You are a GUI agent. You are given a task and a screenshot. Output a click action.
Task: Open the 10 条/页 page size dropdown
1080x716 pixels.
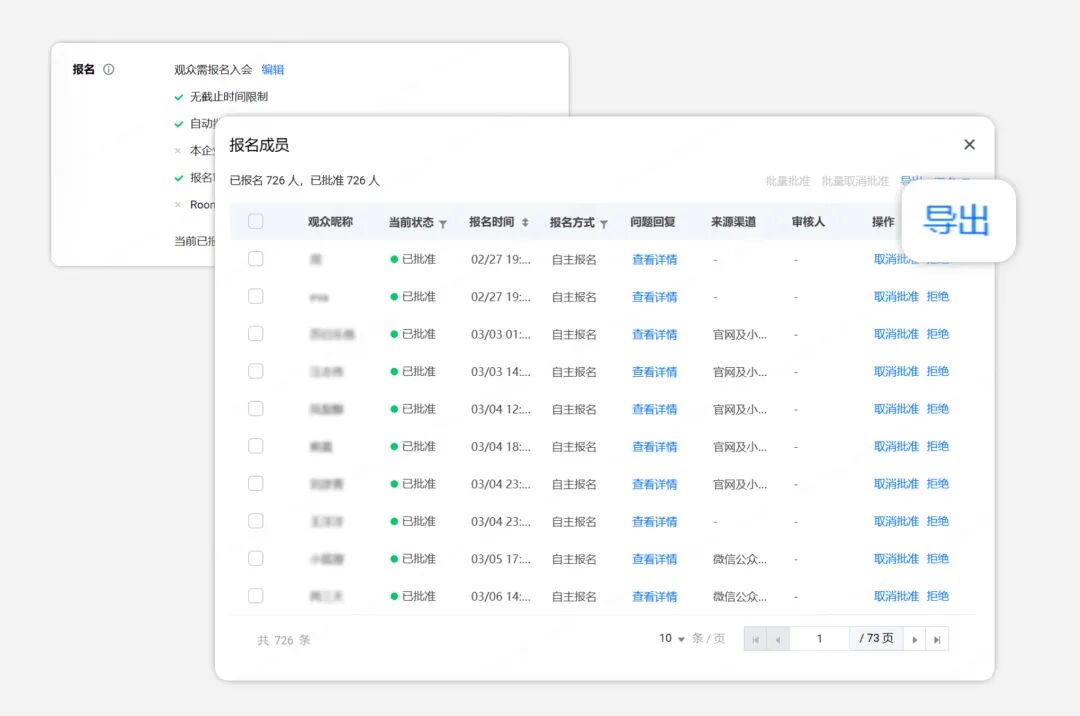(x=672, y=638)
